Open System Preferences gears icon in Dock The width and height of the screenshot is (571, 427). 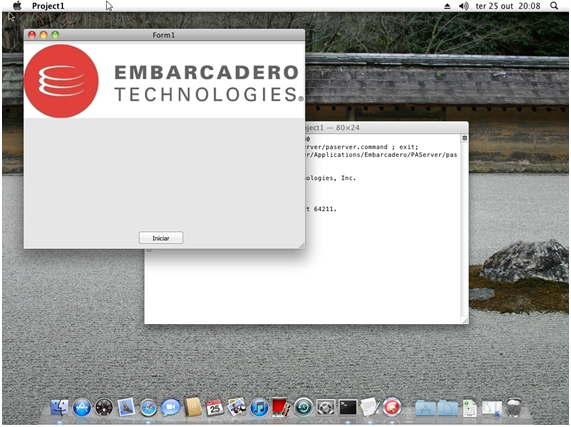(x=325, y=407)
